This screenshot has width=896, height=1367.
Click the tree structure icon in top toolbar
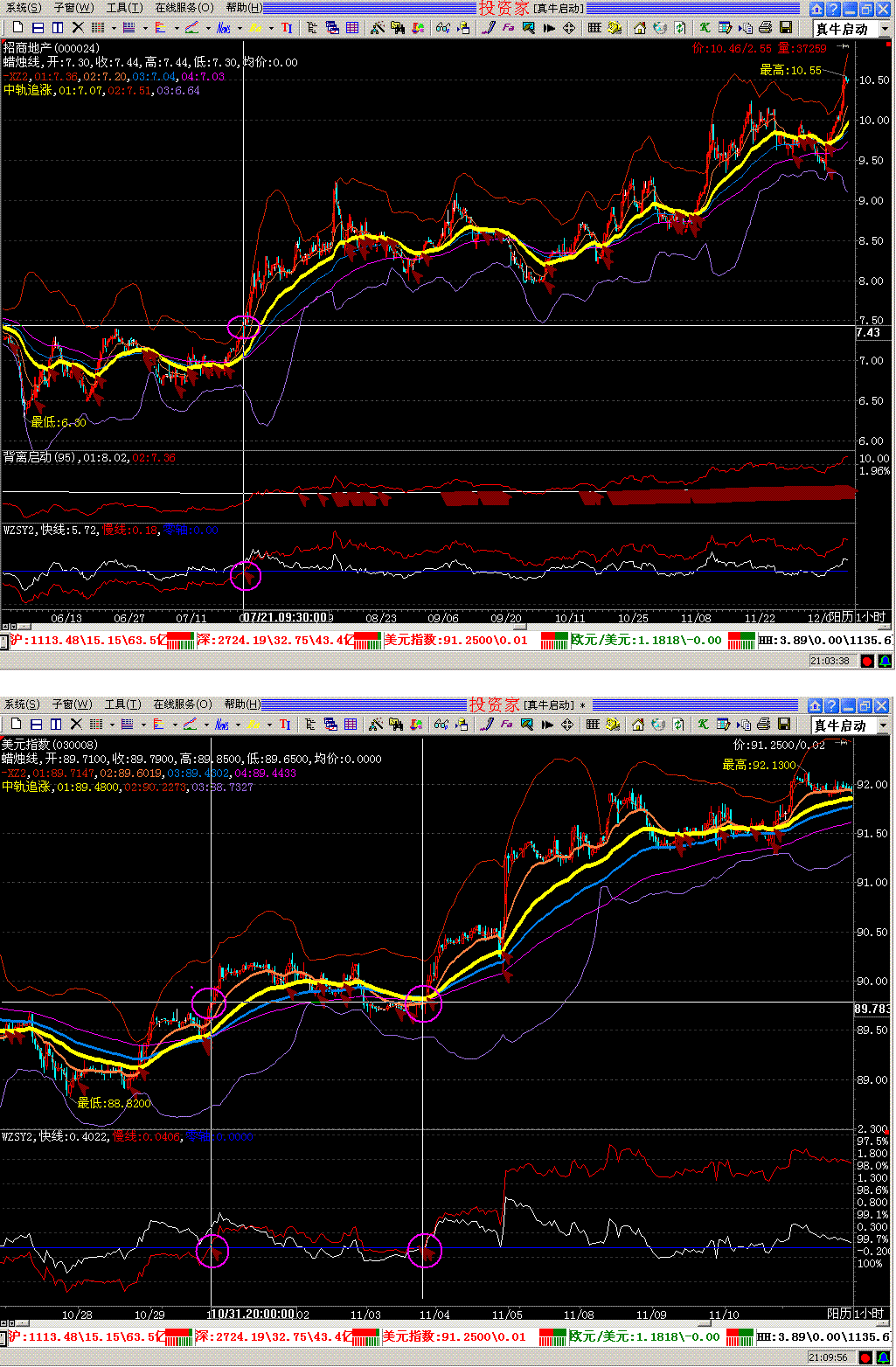(311, 28)
